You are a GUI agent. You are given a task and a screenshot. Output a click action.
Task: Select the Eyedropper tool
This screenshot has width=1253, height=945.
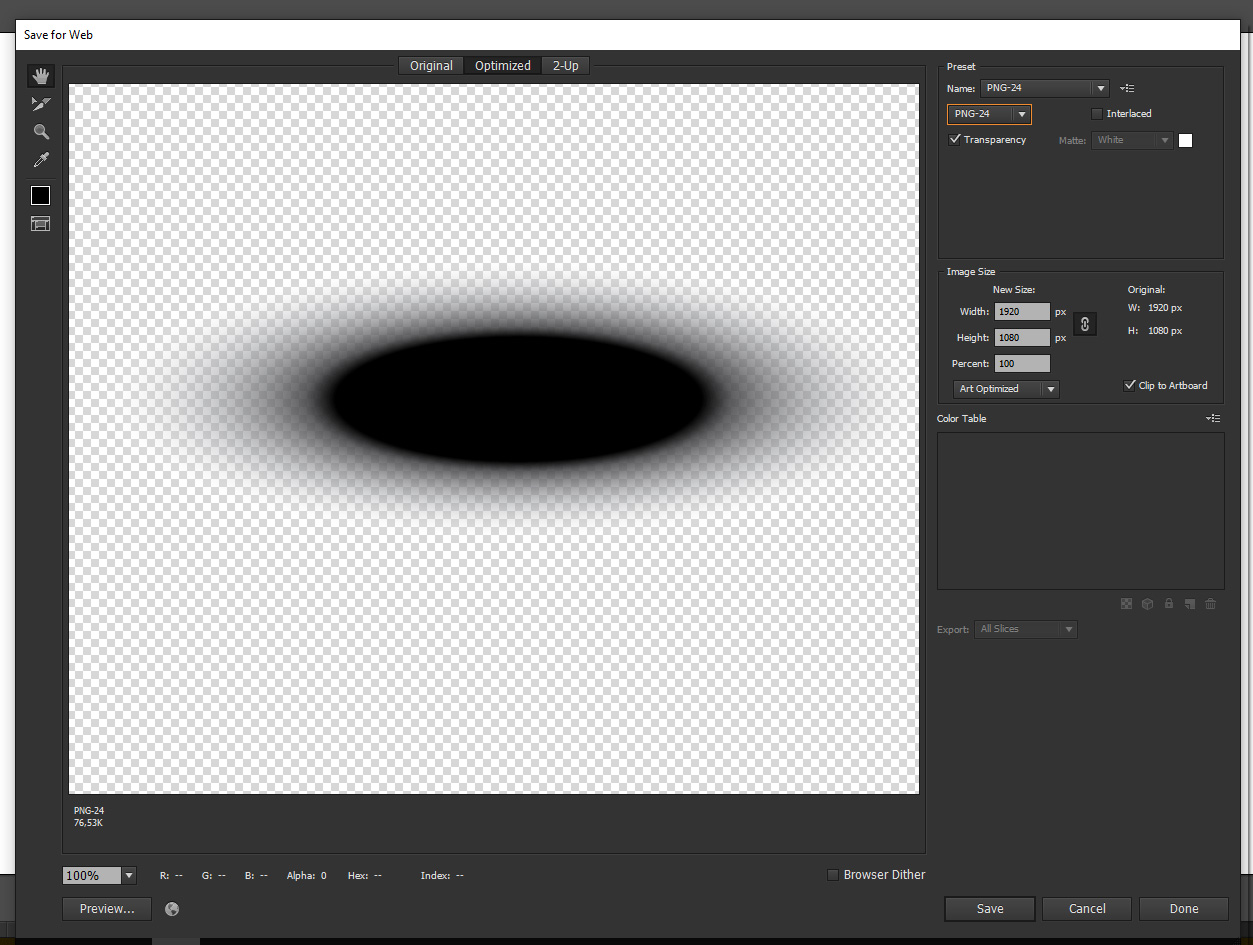(x=41, y=160)
